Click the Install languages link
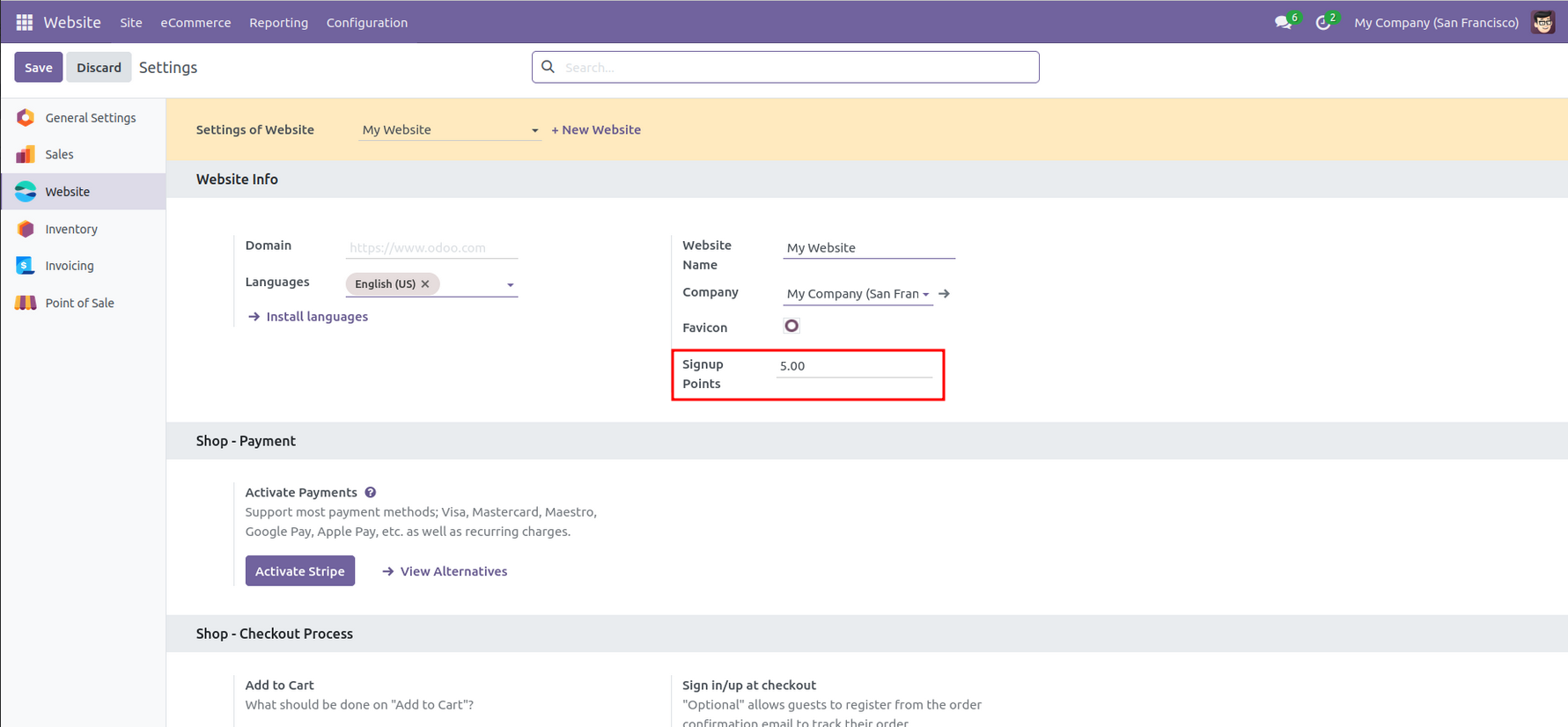The width and height of the screenshot is (1568, 727). click(316, 317)
